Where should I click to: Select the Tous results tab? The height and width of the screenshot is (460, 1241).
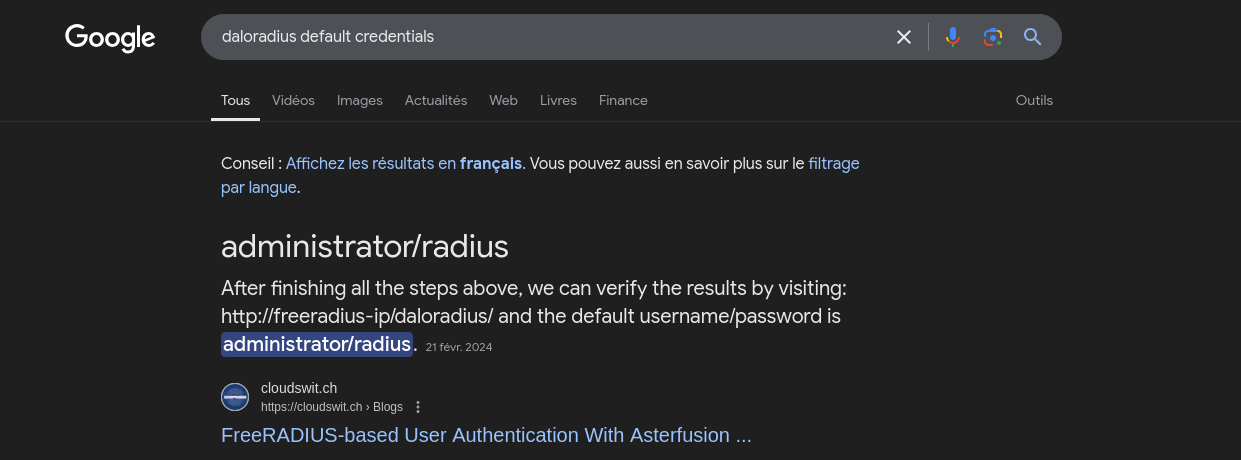point(235,100)
